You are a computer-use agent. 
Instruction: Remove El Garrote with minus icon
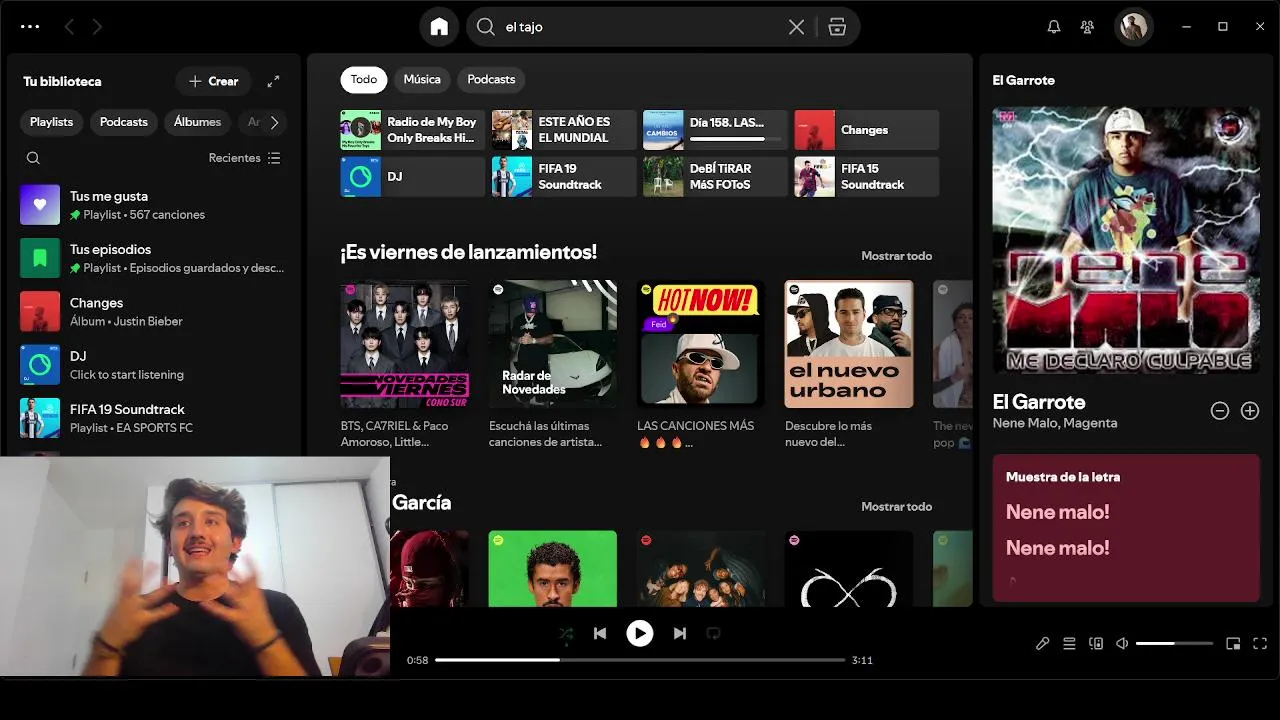click(x=1220, y=411)
